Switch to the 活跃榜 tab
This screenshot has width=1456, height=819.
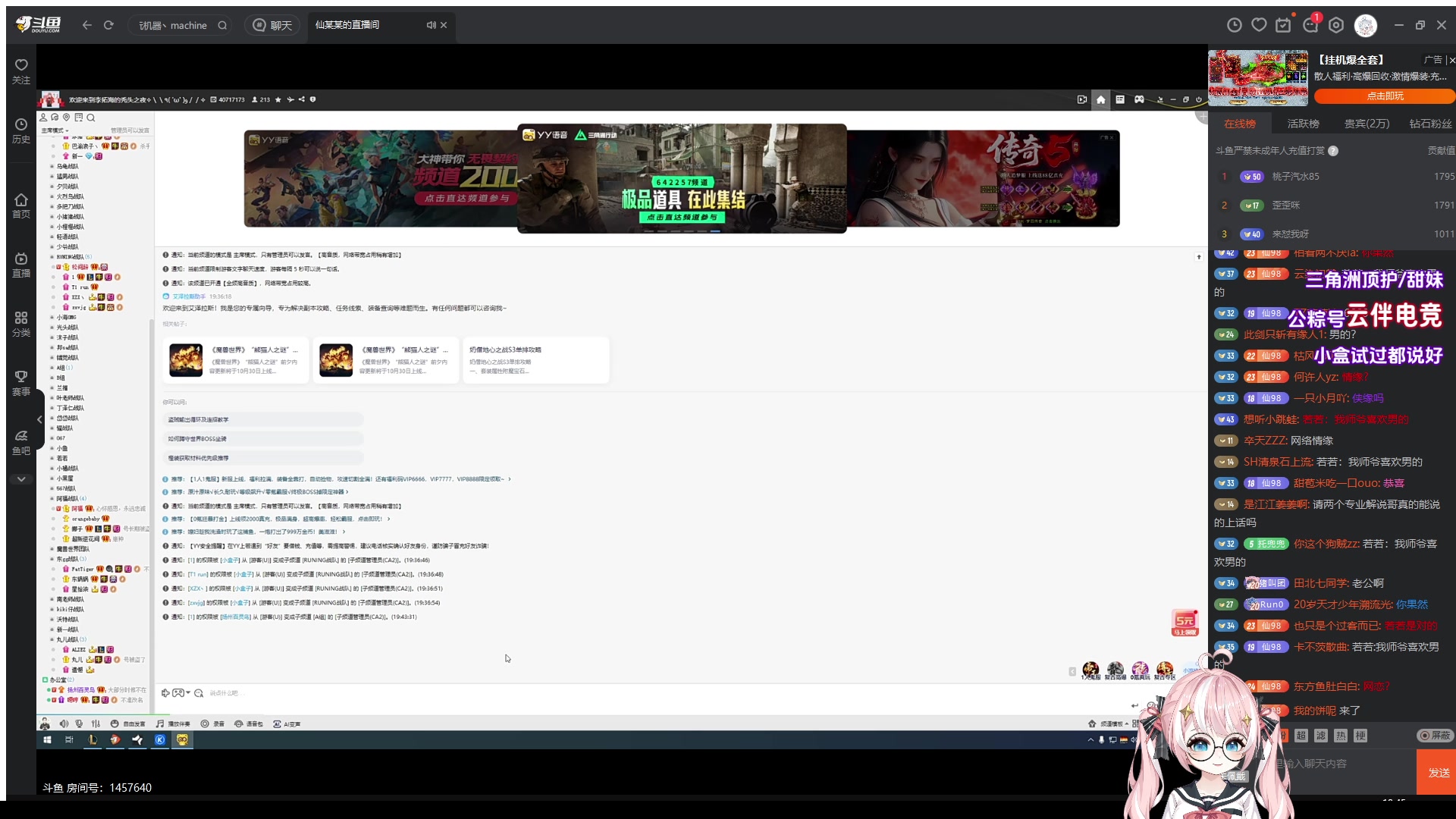point(1303,124)
